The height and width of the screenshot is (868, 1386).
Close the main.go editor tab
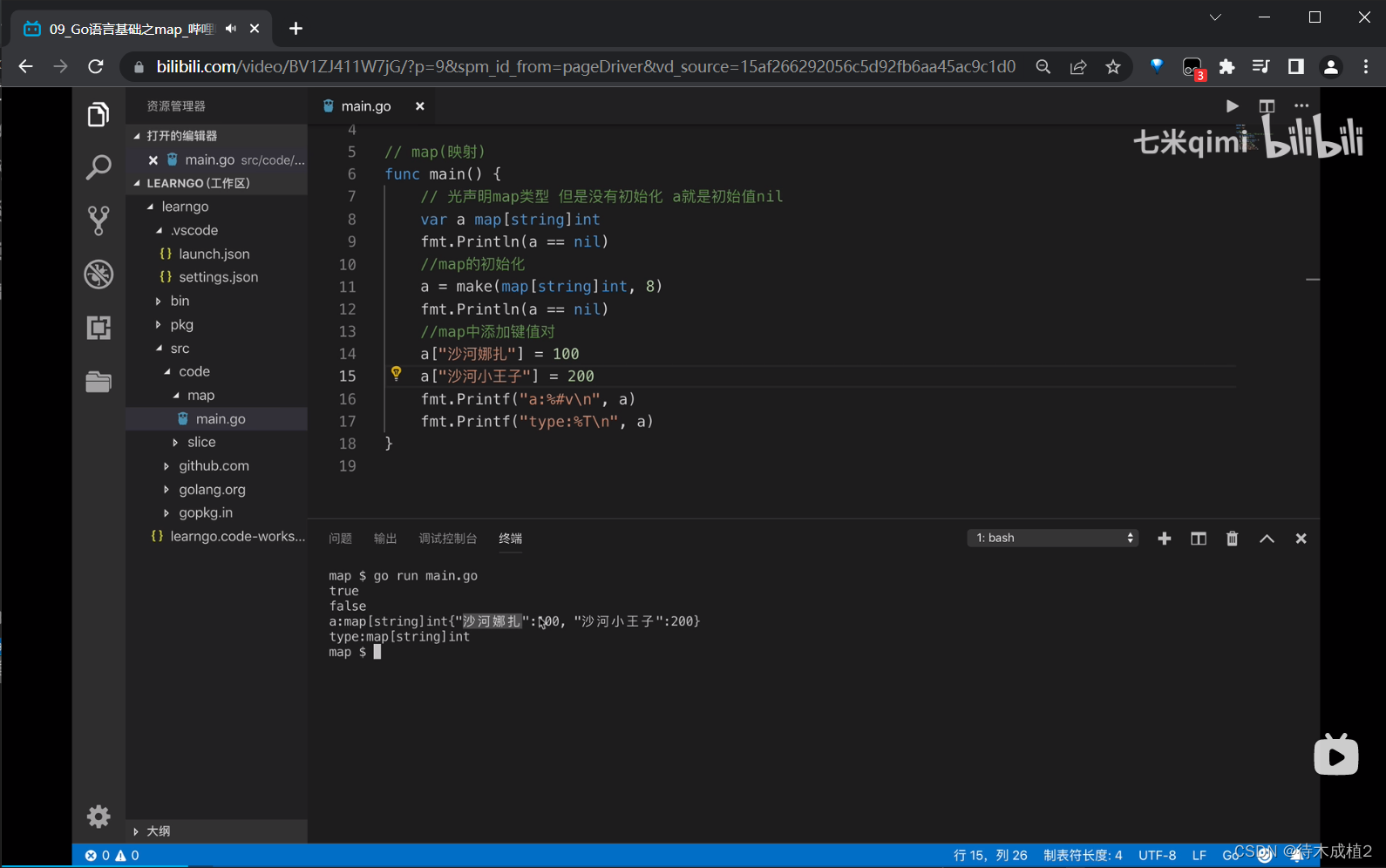(419, 105)
